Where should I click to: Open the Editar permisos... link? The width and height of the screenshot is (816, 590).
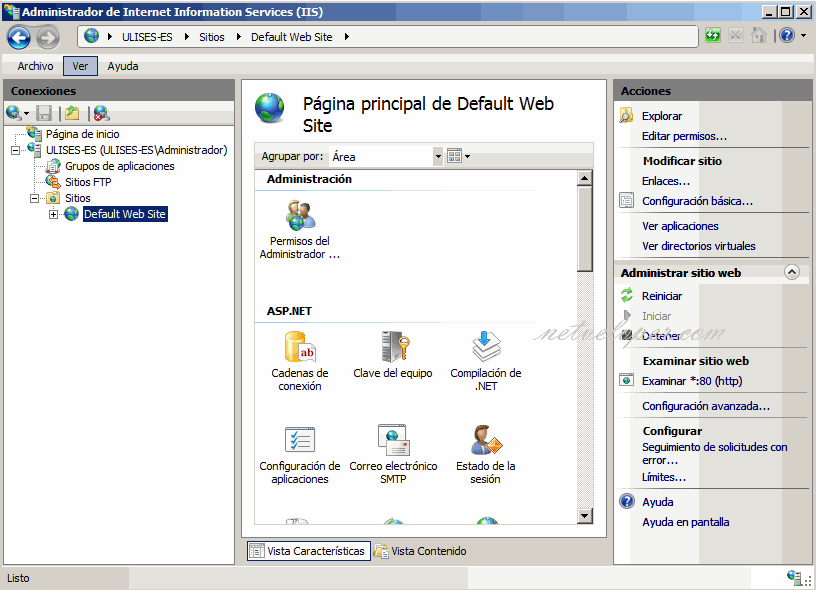[x=684, y=136]
